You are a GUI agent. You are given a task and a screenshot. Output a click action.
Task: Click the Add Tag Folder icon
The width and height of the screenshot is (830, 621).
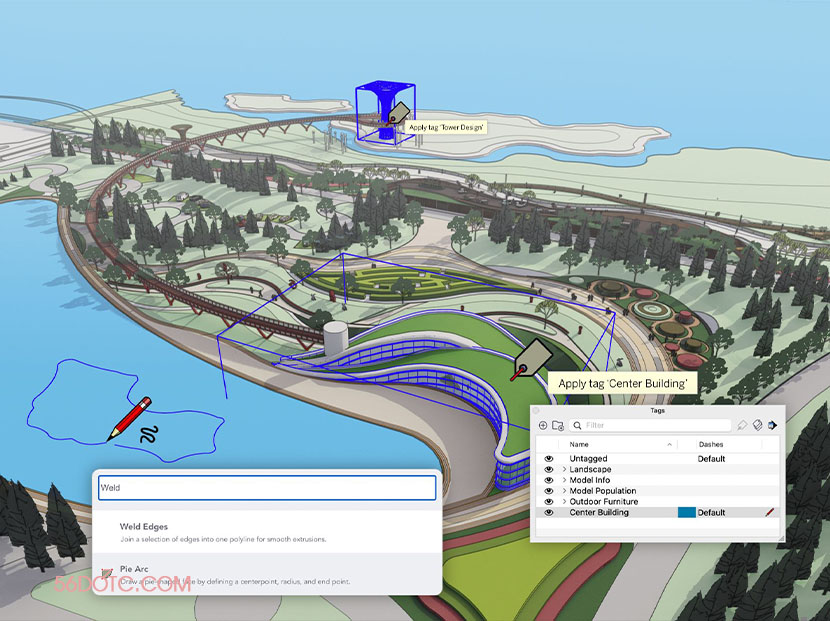[558, 425]
